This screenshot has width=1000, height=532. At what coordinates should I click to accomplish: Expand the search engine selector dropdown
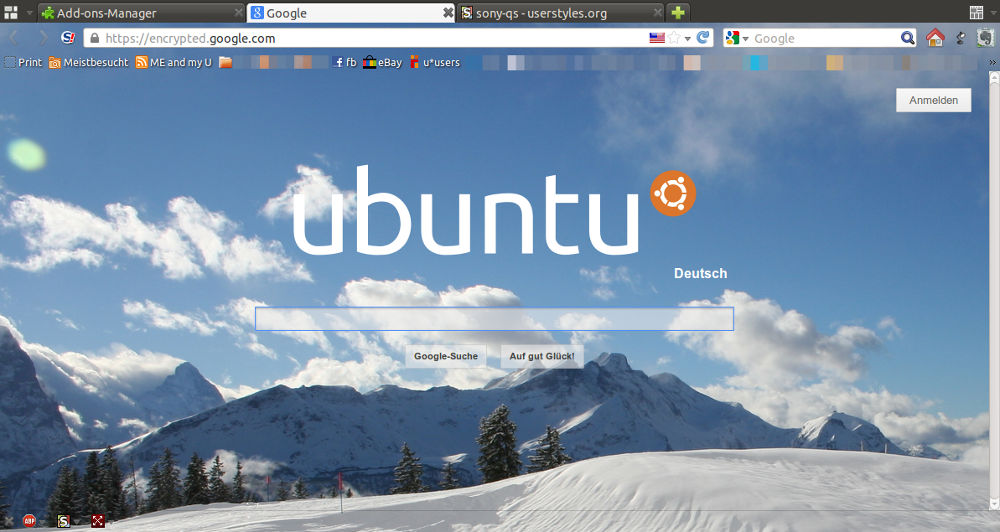coord(745,39)
